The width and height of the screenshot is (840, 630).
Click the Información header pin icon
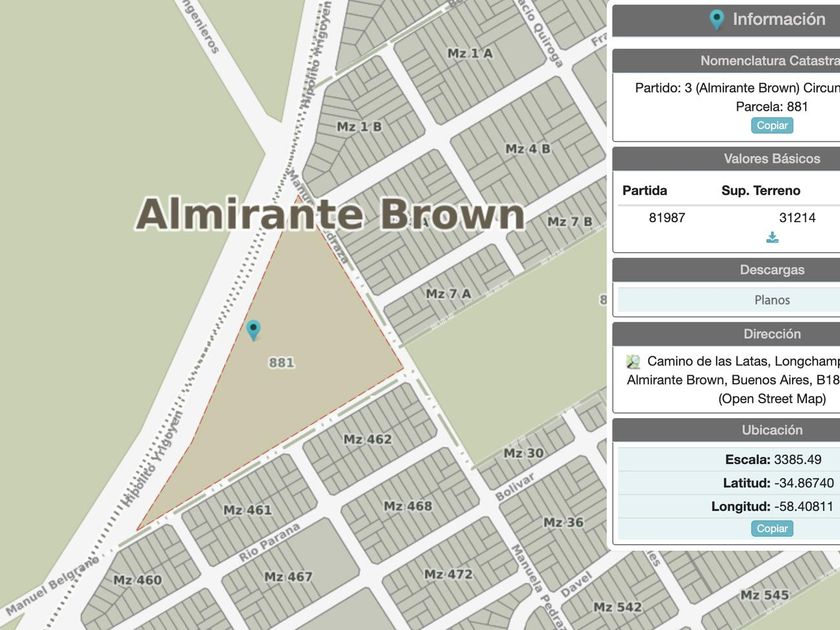coord(717,20)
